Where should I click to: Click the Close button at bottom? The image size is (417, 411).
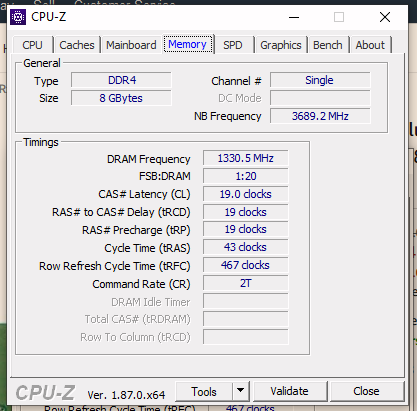tap(367, 392)
